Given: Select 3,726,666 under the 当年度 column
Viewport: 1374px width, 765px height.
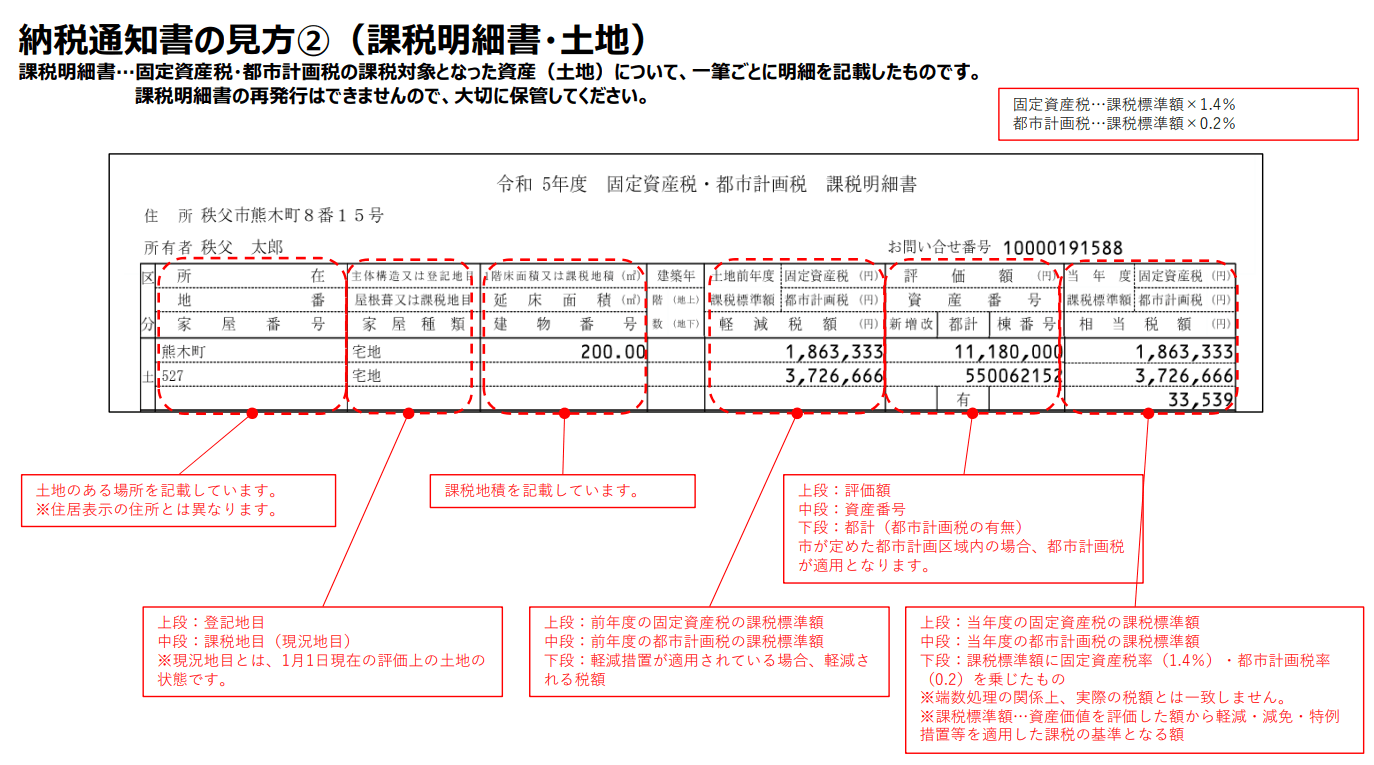Looking at the screenshot, I should (1184, 376).
